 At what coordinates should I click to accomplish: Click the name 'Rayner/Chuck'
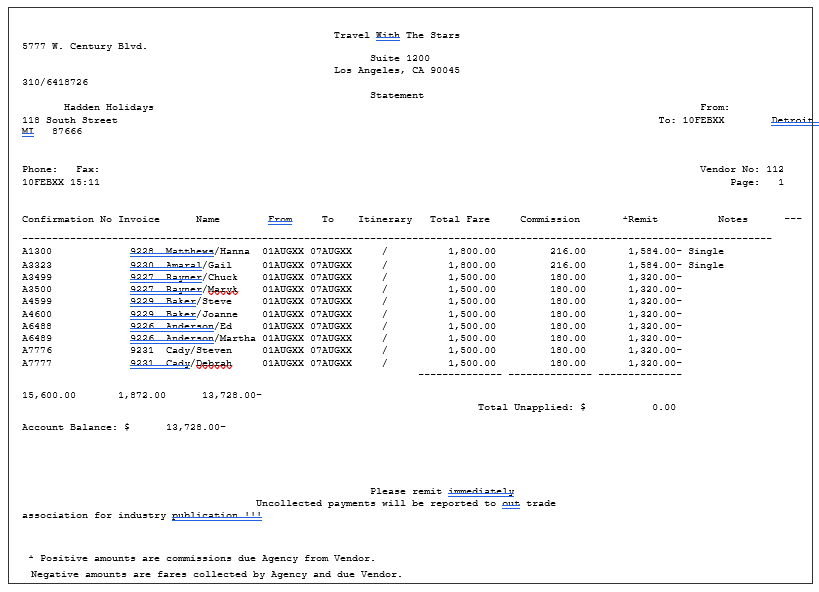202,277
